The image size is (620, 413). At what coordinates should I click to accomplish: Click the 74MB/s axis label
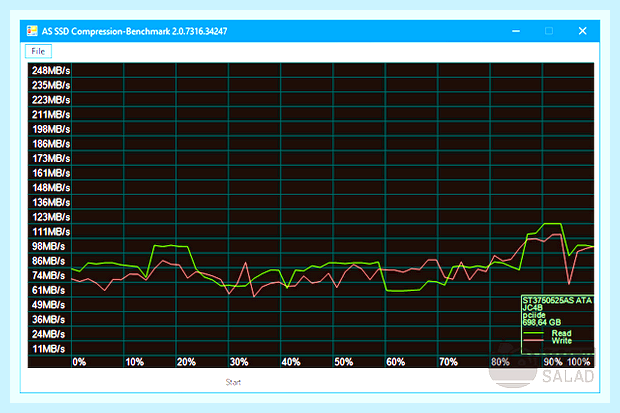click(x=49, y=276)
